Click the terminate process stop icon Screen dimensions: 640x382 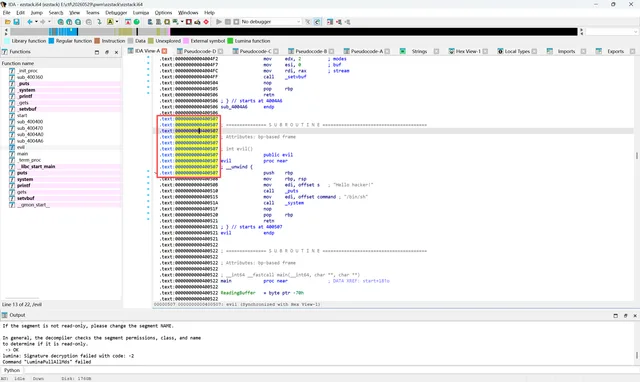point(236,22)
